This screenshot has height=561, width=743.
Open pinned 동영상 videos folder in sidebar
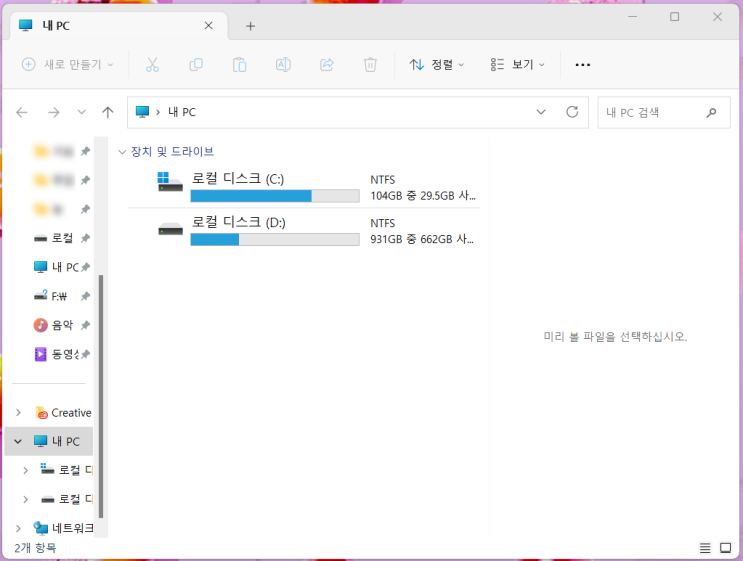62,354
